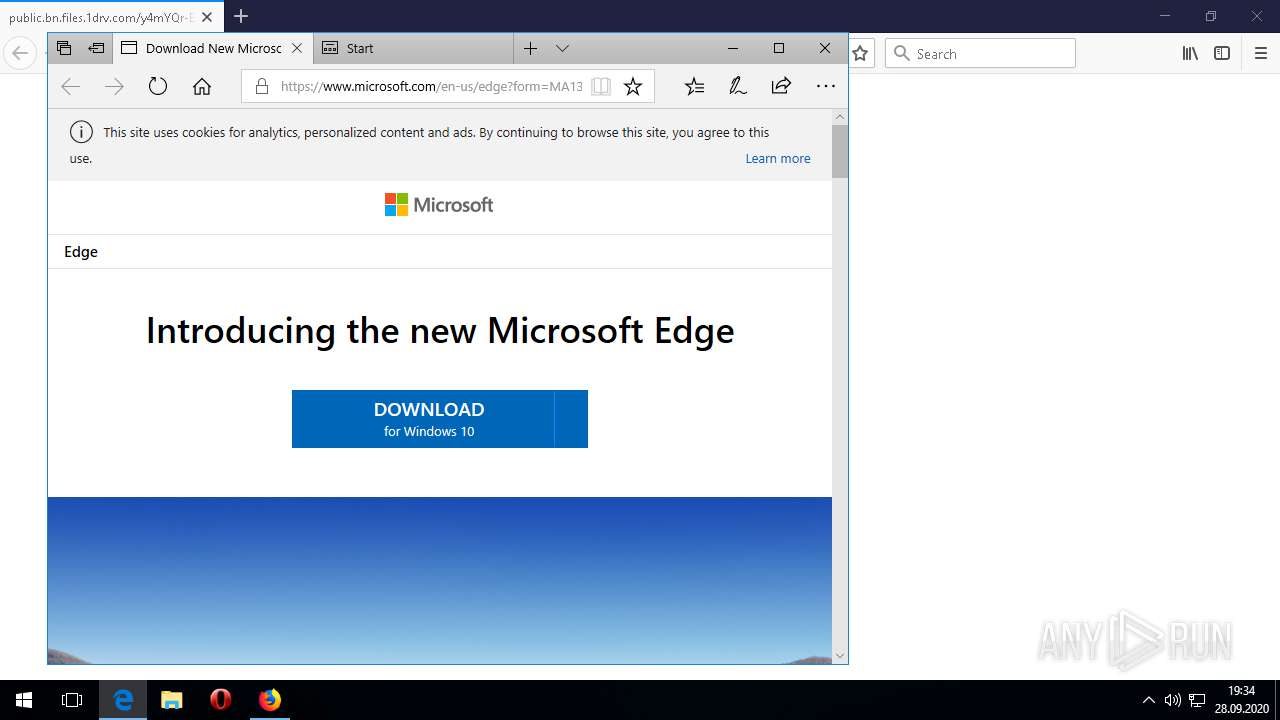Click Edge icon on taskbar
This screenshot has height=720, width=1280.
[x=123, y=700]
